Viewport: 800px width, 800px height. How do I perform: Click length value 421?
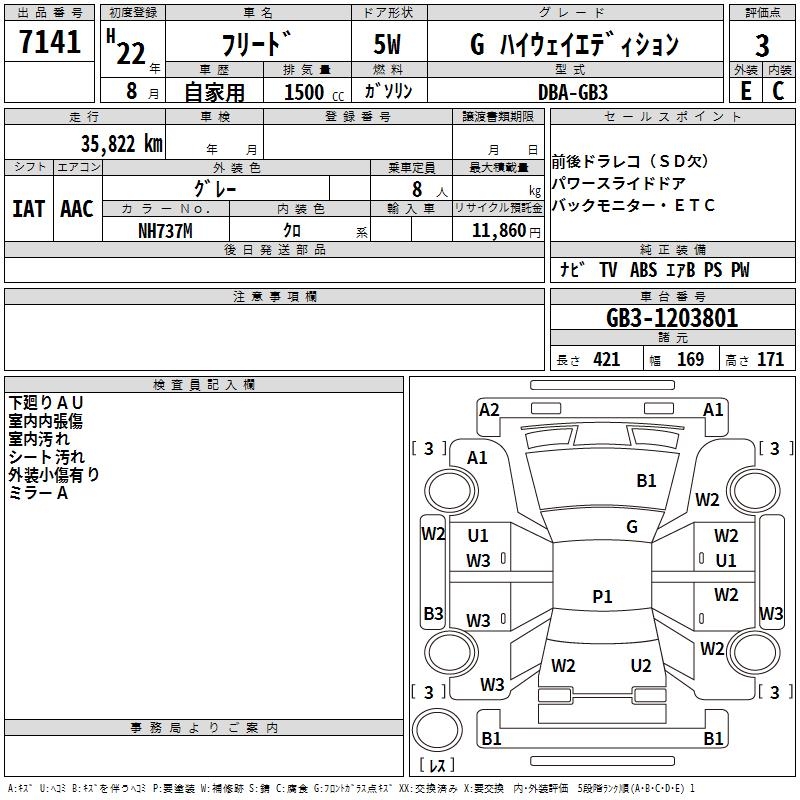[x=607, y=360]
